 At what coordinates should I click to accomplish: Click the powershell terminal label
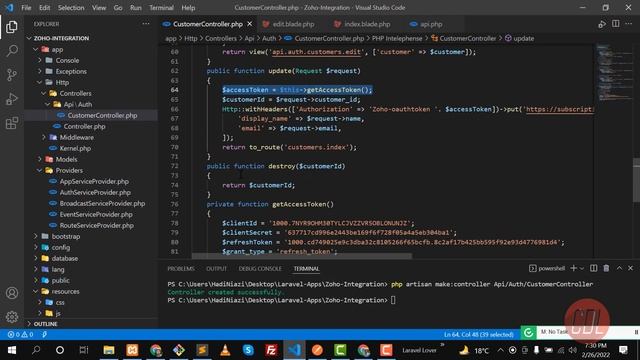click(x=551, y=268)
